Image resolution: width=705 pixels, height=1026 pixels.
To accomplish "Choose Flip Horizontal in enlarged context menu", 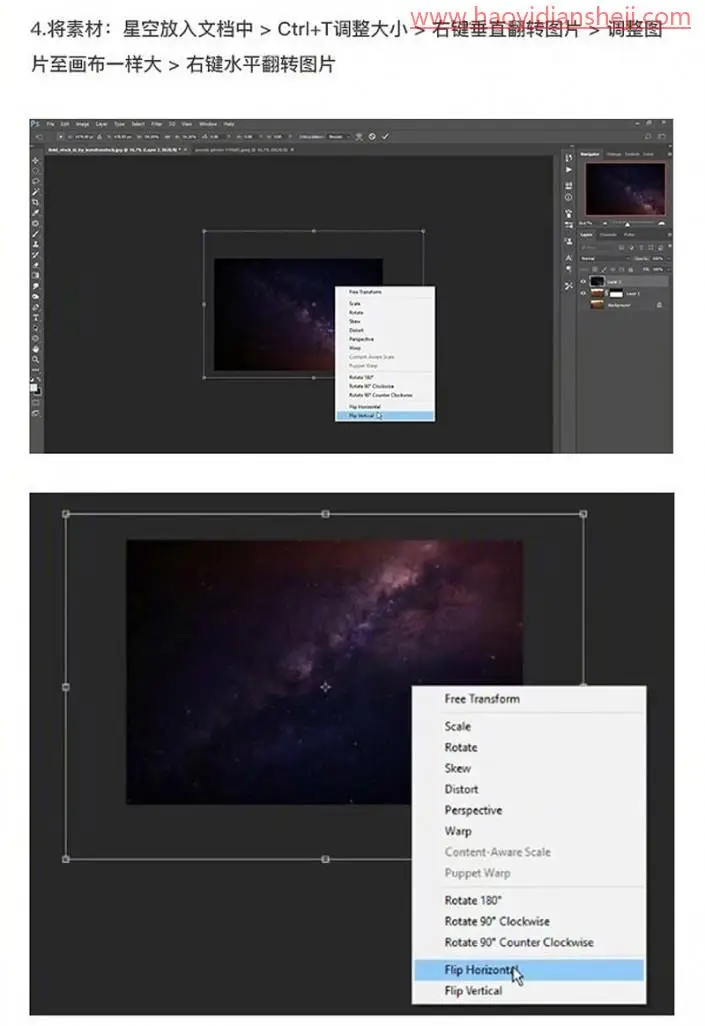I will [x=529, y=970].
